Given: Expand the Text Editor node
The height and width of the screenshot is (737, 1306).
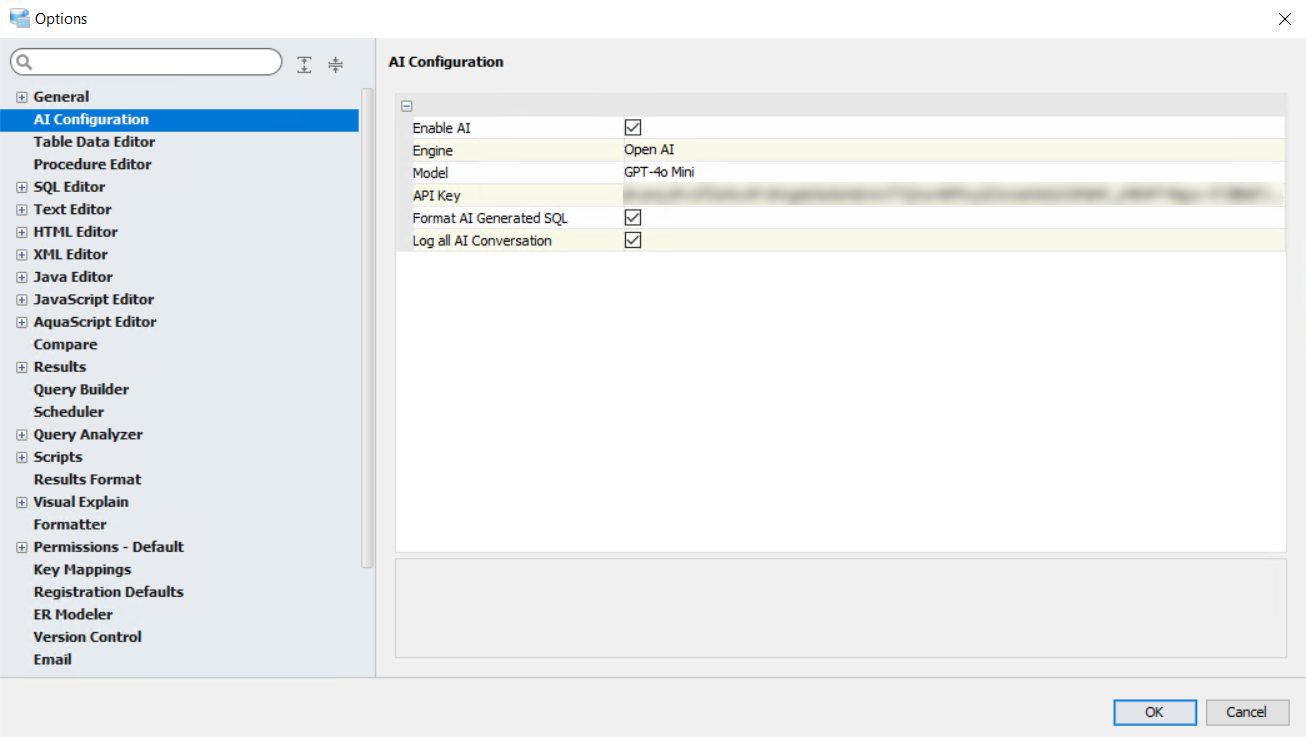Looking at the screenshot, I should point(22,210).
